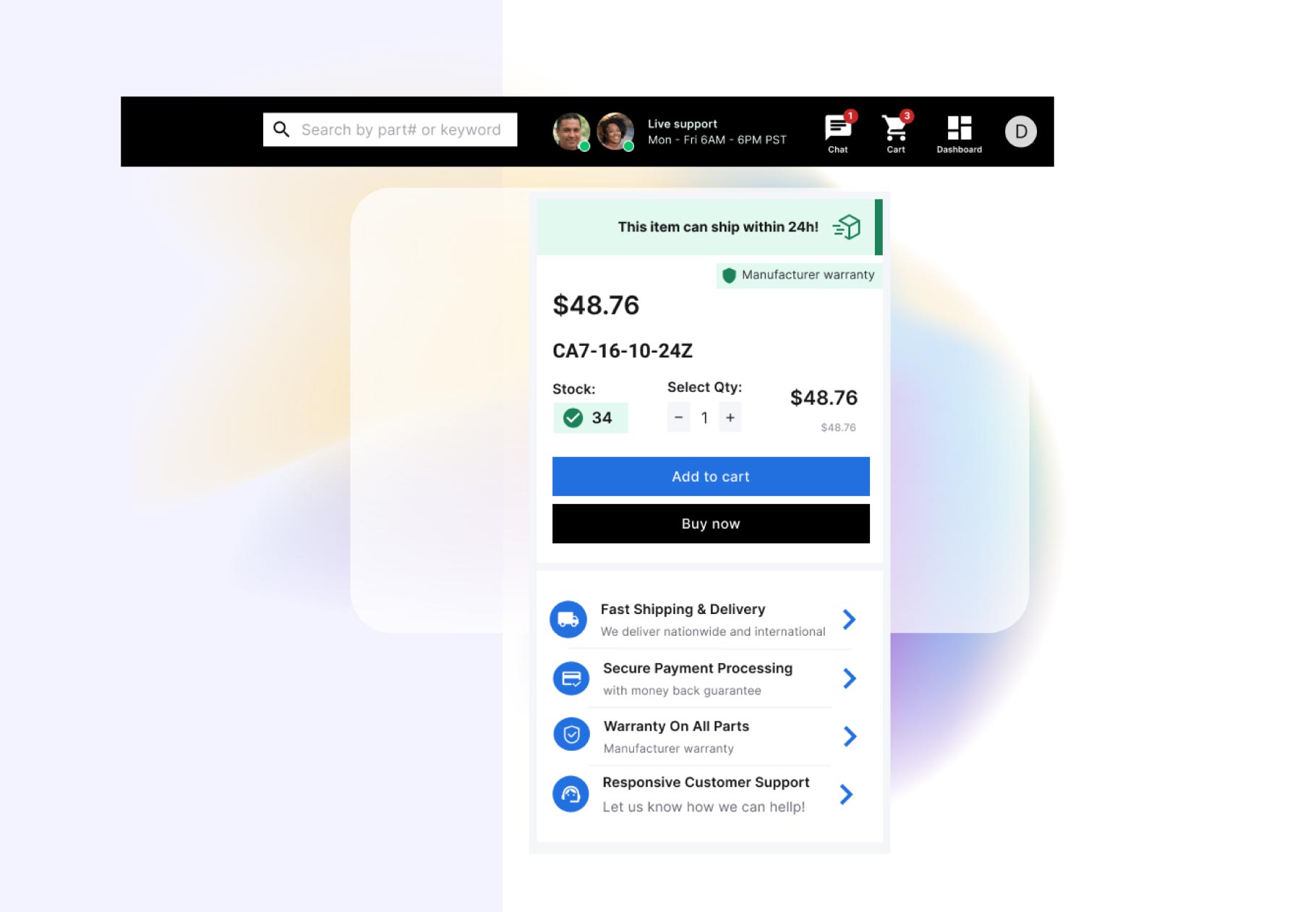Click the black Buy now button
1316x912 pixels.
(711, 524)
